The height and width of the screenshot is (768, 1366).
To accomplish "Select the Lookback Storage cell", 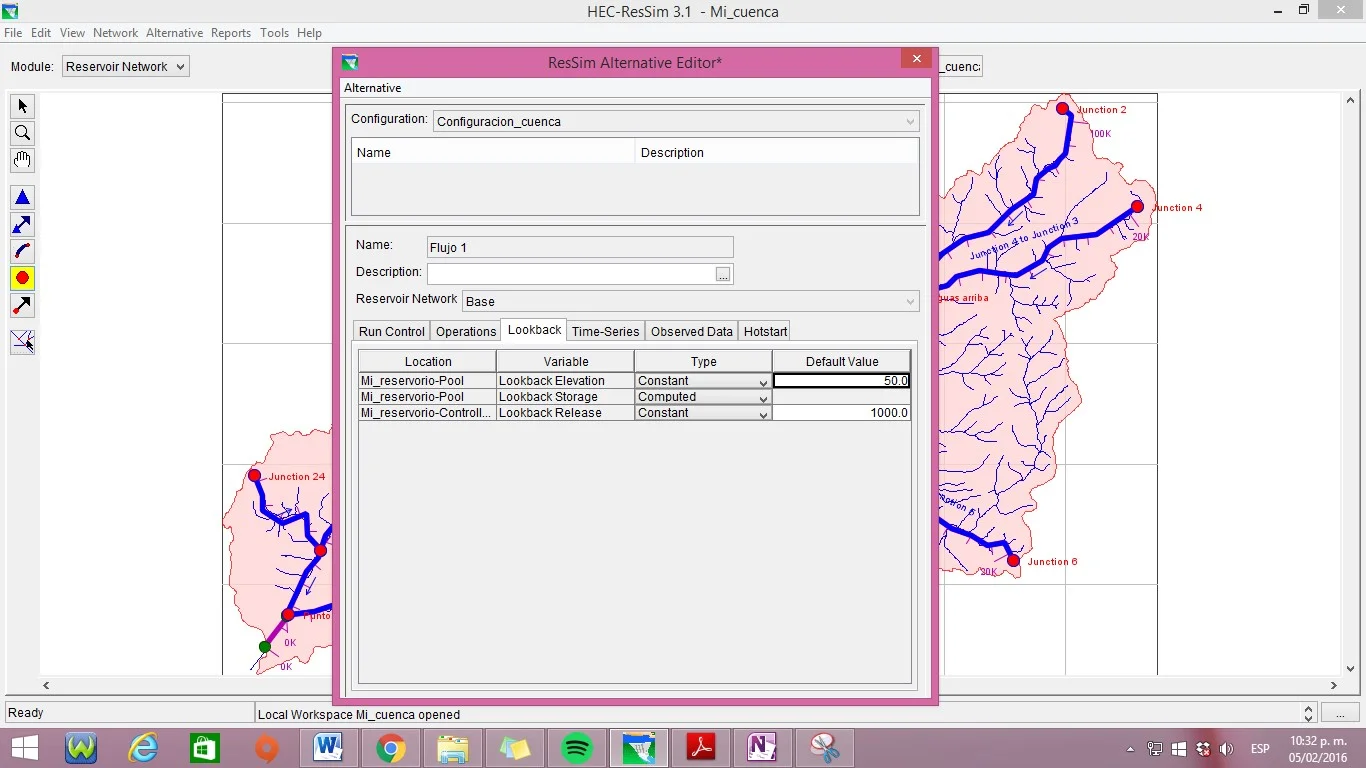I will coord(565,397).
